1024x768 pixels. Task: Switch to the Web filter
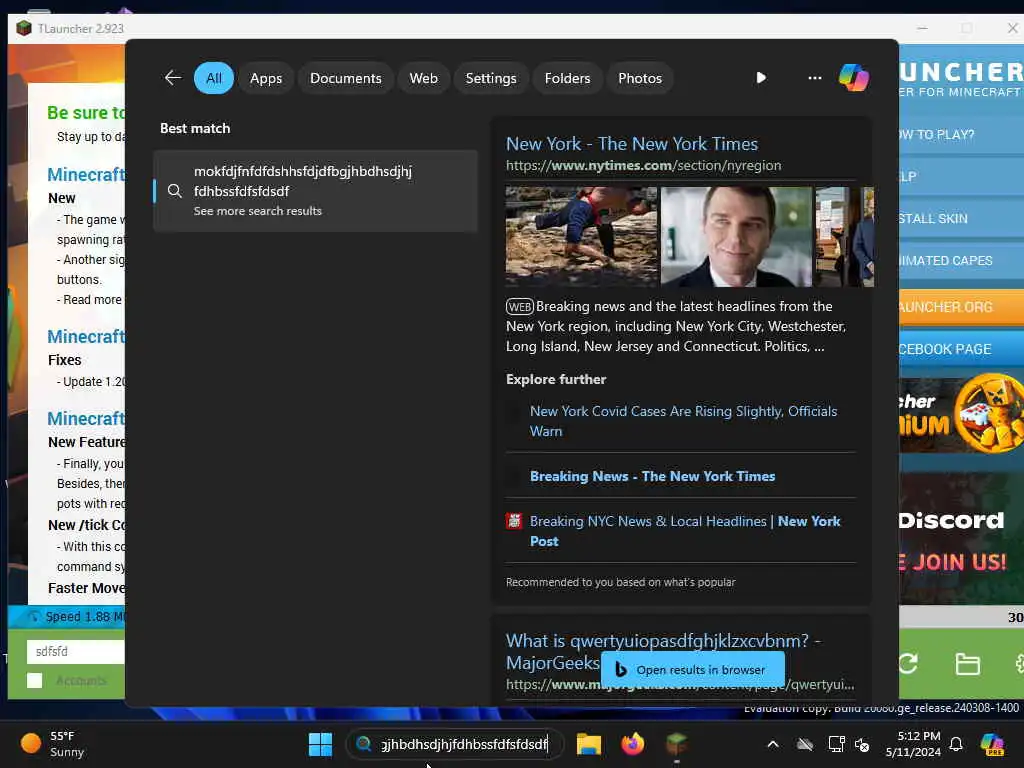point(423,78)
